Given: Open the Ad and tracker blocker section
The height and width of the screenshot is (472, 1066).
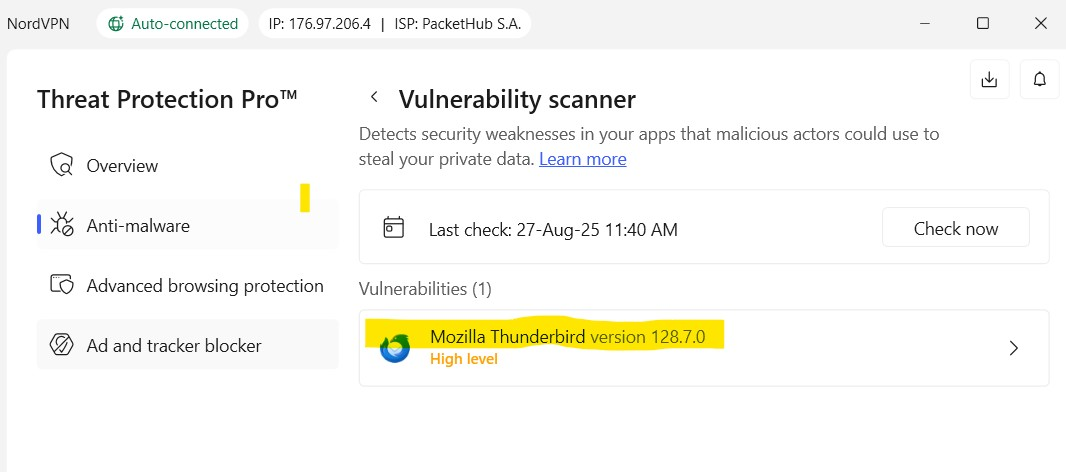Looking at the screenshot, I should 173,346.
